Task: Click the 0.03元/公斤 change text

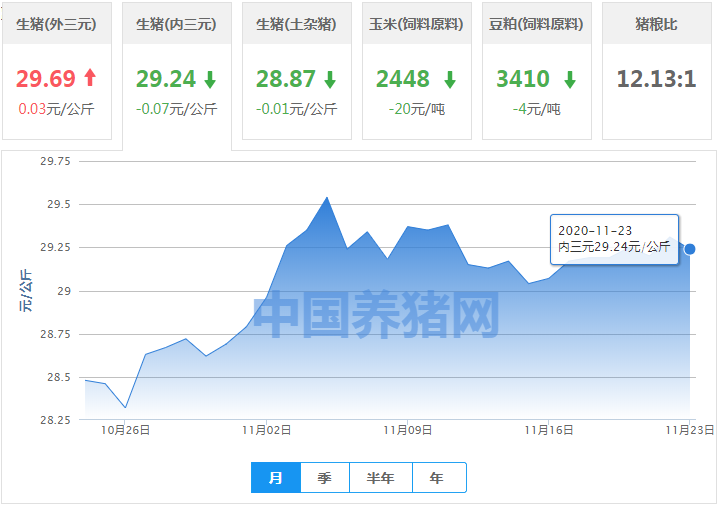Action: 57,109
